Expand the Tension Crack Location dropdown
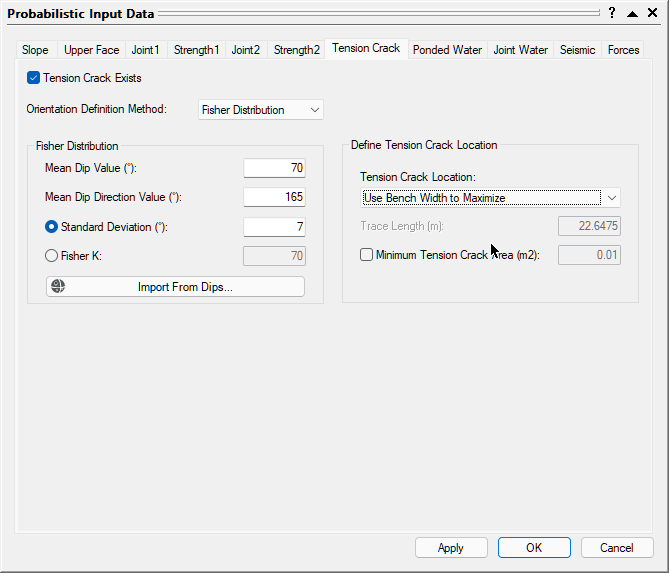Image resolution: width=669 pixels, height=573 pixels. coord(612,198)
